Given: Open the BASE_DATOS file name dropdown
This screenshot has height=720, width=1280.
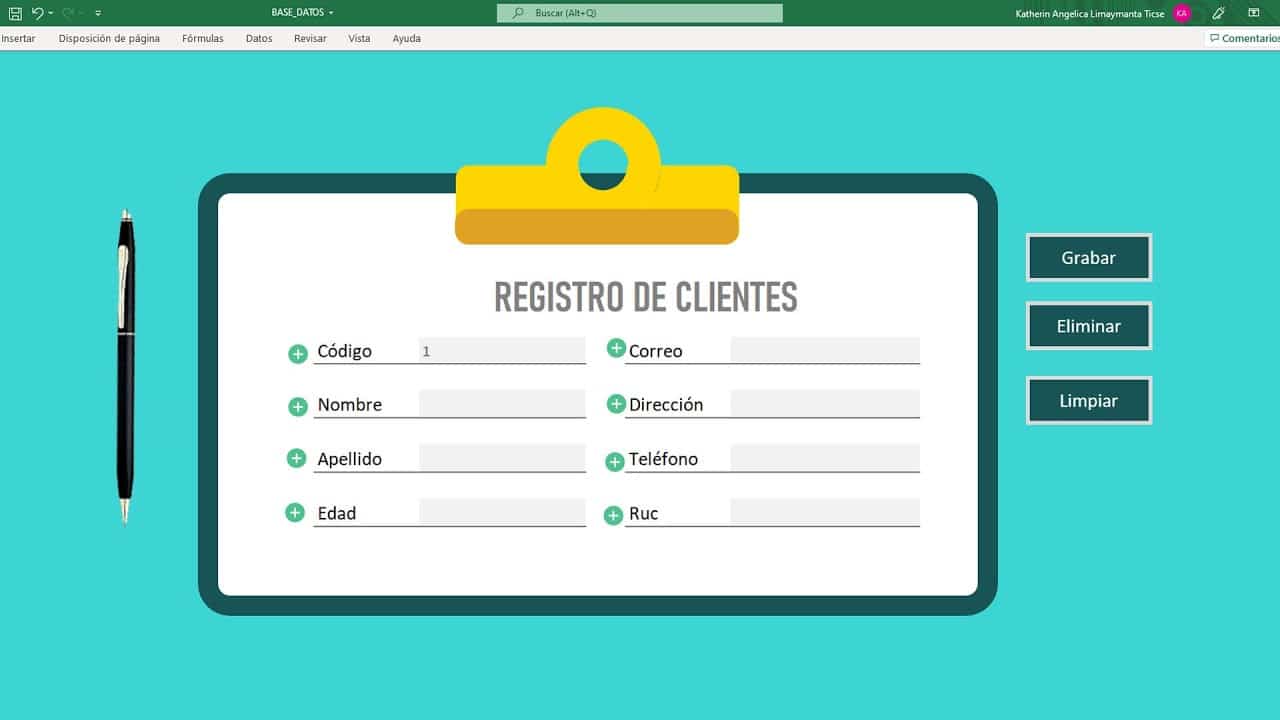Looking at the screenshot, I should (x=302, y=13).
